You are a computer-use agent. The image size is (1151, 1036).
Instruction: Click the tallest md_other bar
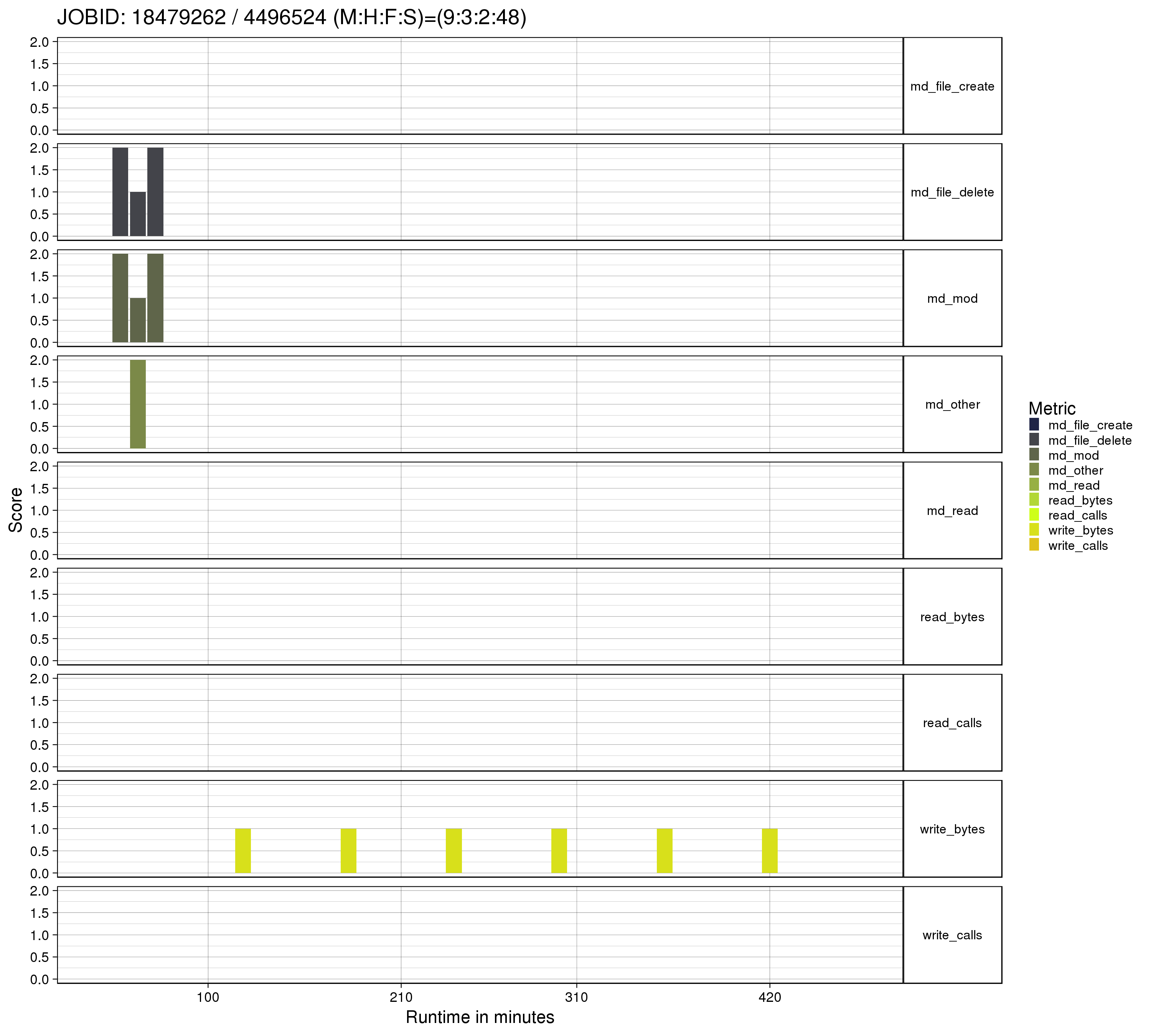pyautogui.click(x=138, y=404)
